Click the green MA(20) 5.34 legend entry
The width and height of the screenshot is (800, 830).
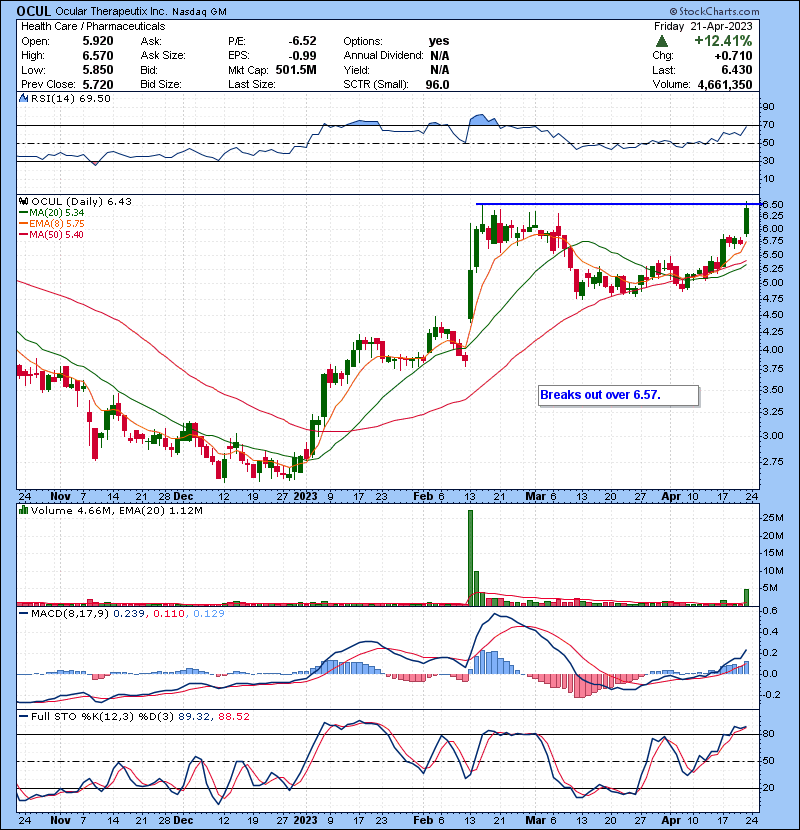(x=51, y=213)
